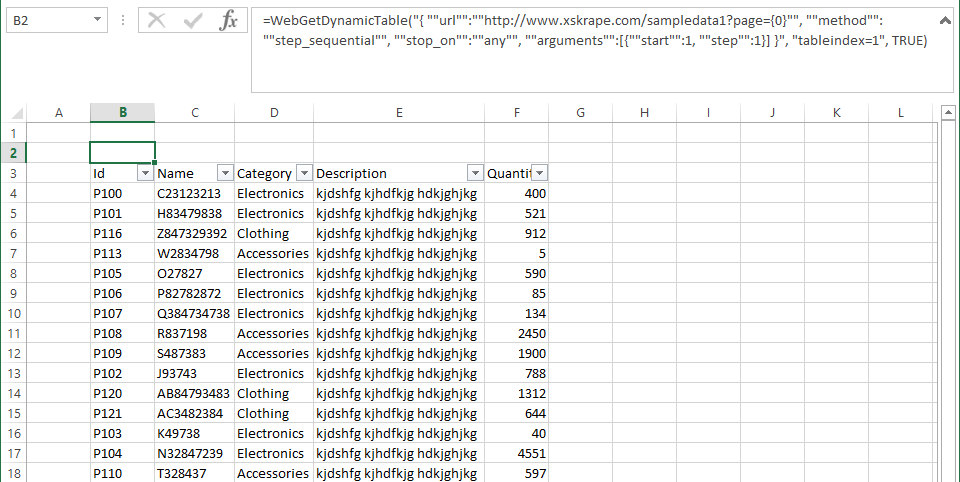Image resolution: width=960 pixels, height=482 pixels.
Task: Select the cell showing quantity 4551
Action: coord(516,454)
